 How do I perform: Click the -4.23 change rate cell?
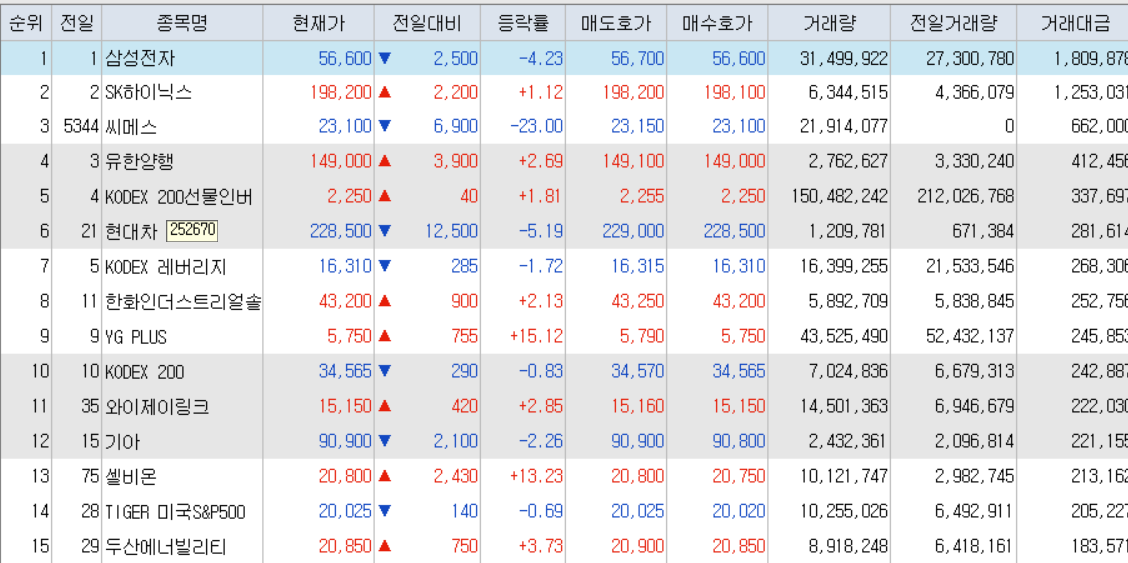click(540, 59)
